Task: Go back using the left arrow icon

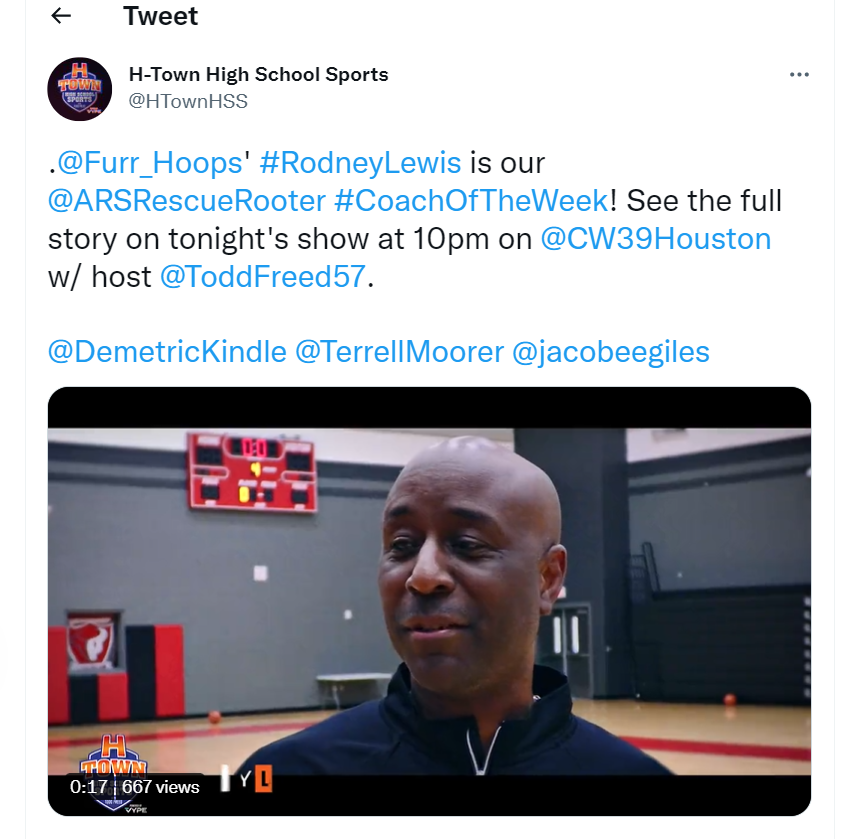Action: coord(61,16)
